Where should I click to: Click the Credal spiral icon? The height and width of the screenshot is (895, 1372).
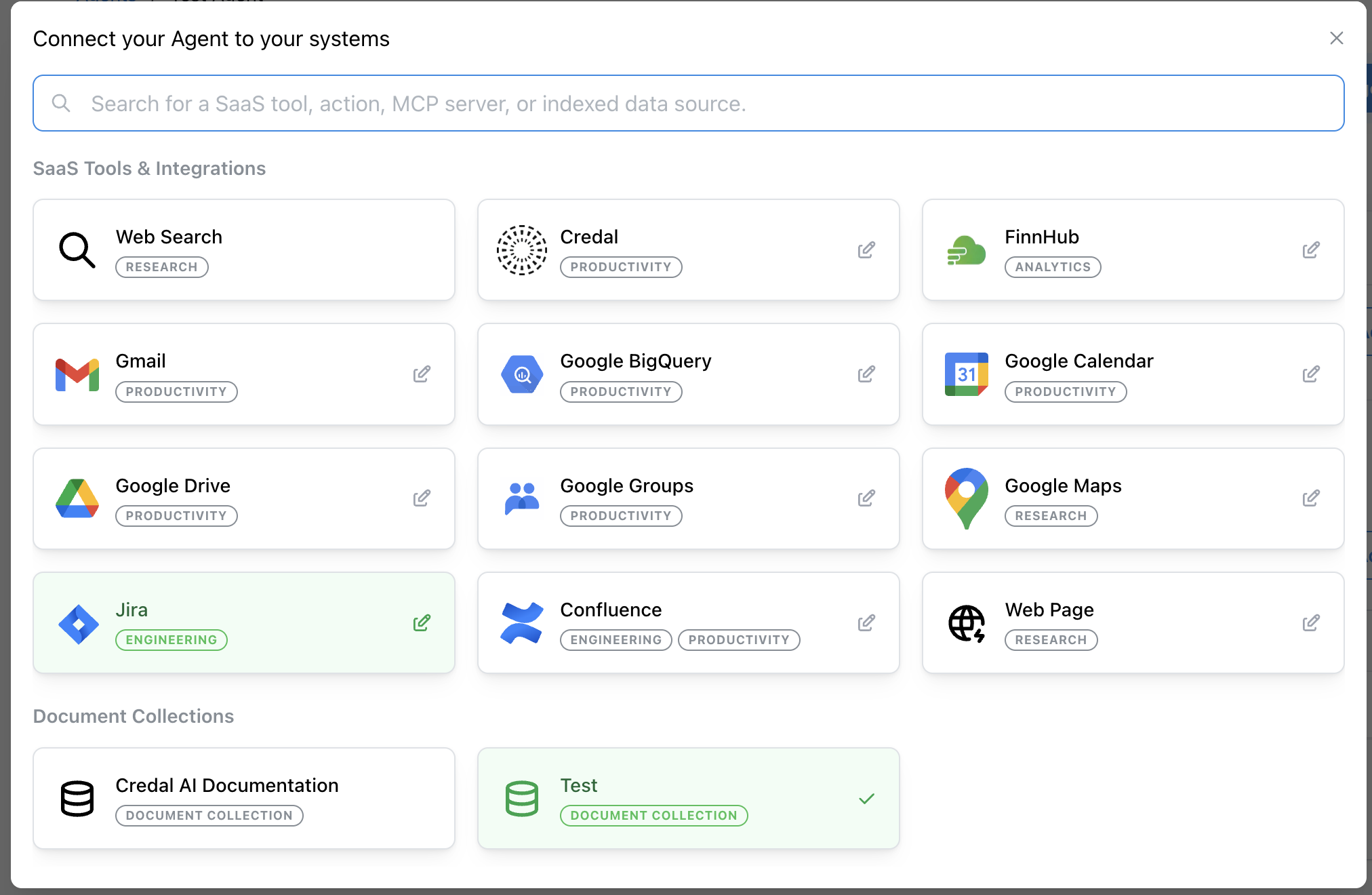[521, 250]
